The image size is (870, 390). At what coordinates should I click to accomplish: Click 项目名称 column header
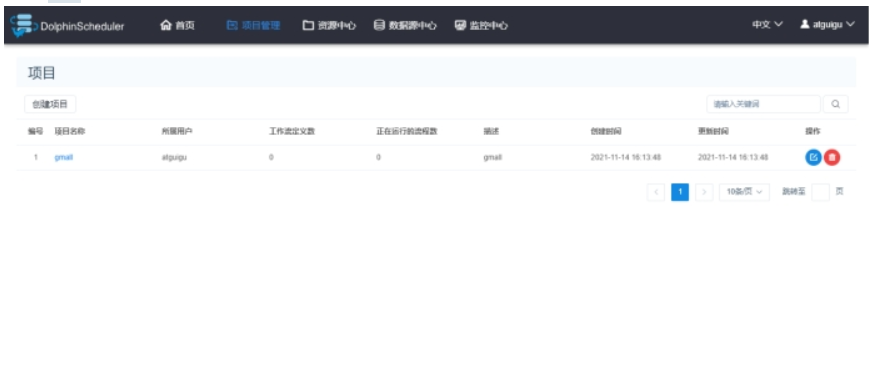[70, 131]
